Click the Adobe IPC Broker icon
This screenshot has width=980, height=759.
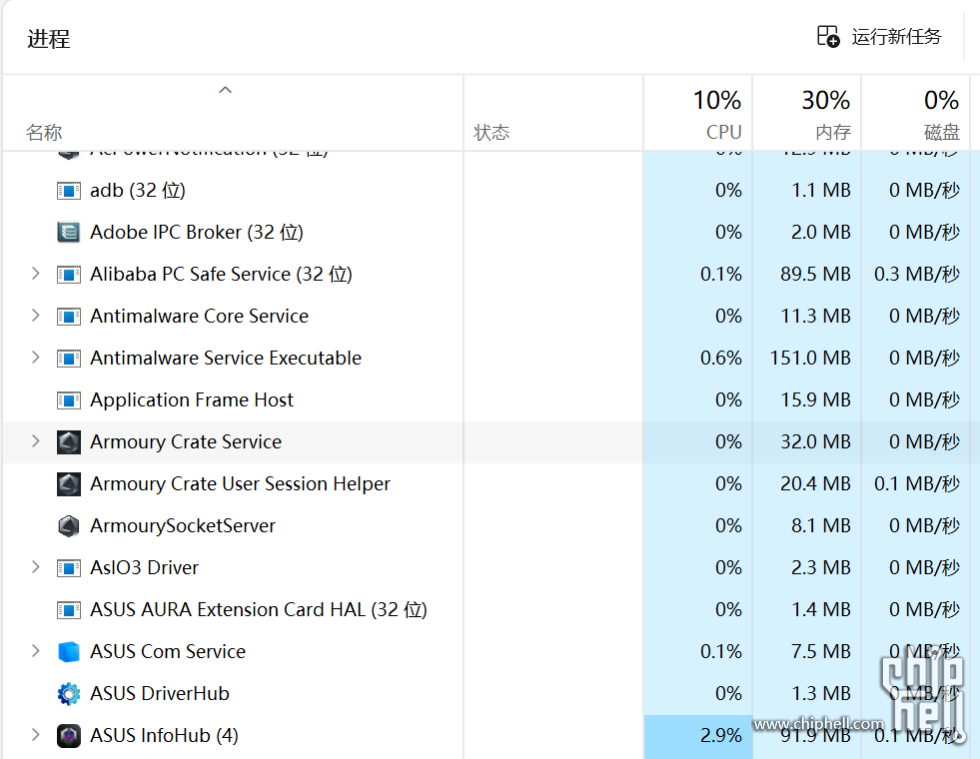[69, 233]
